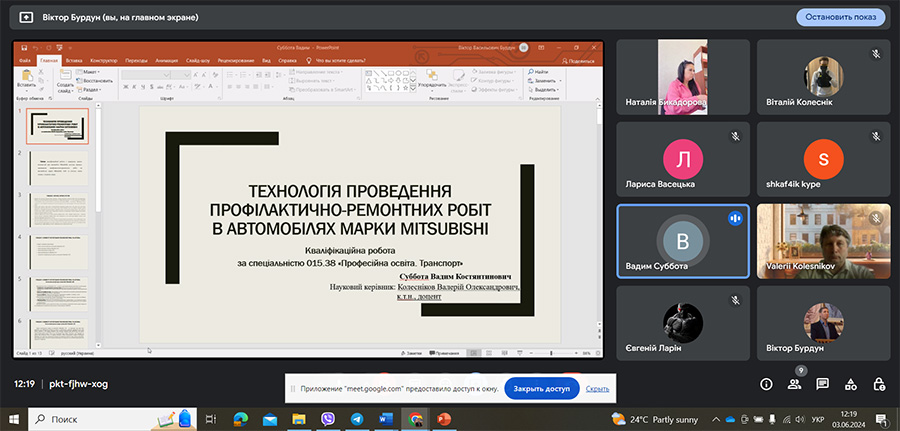Select the second slide thumbnail
Screen dimensions: 900x431
(x=60, y=167)
